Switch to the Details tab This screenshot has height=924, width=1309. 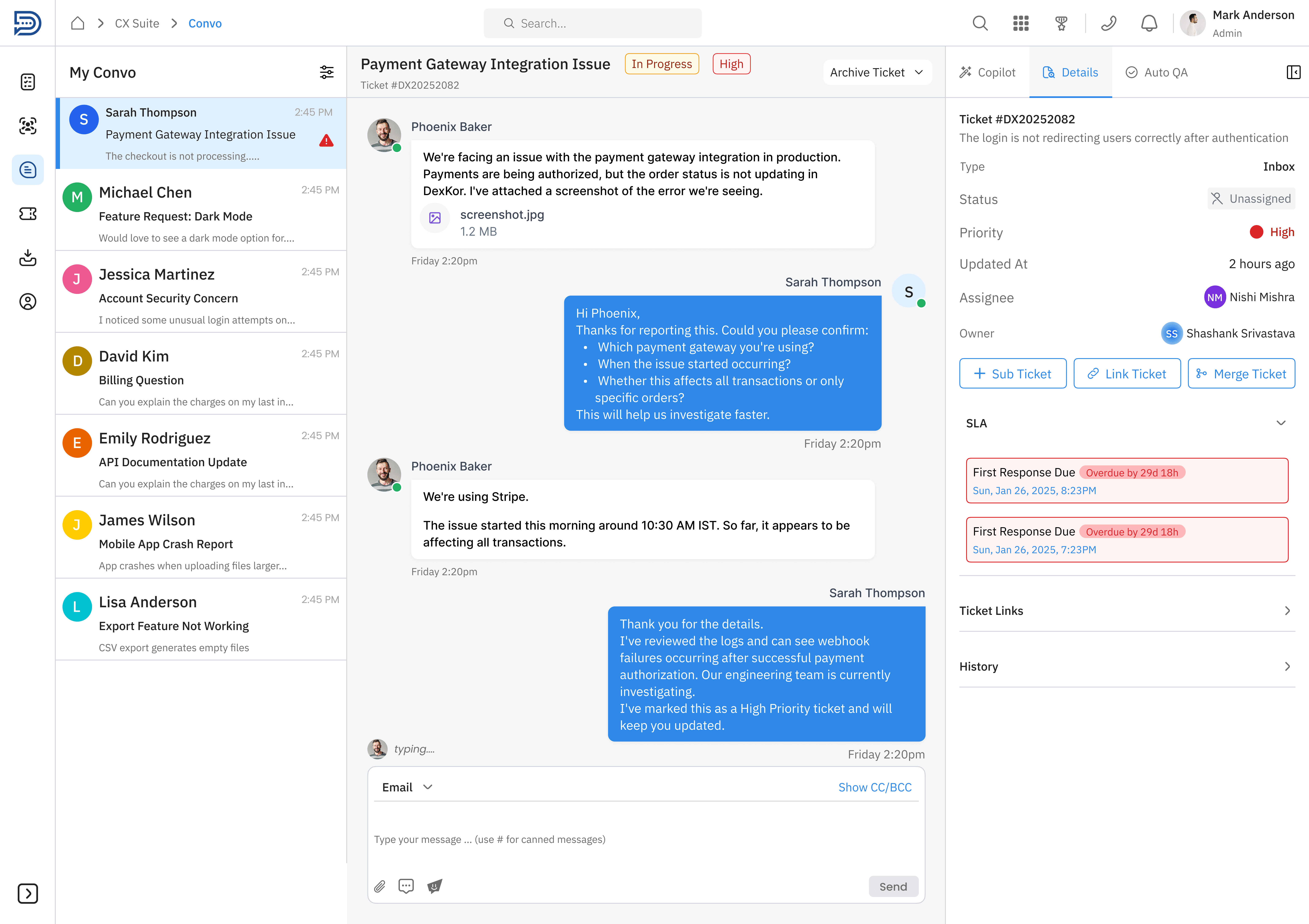click(x=1071, y=72)
